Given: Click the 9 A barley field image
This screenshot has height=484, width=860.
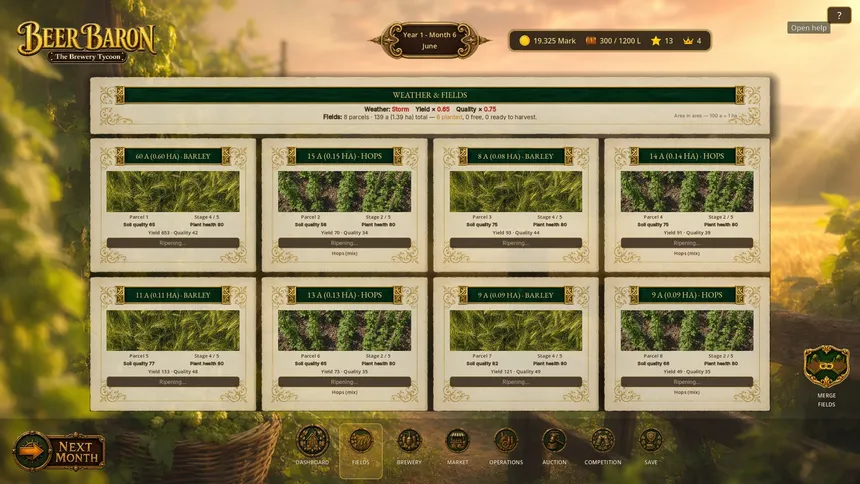Looking at the screenshot, I should coord(516,330).
